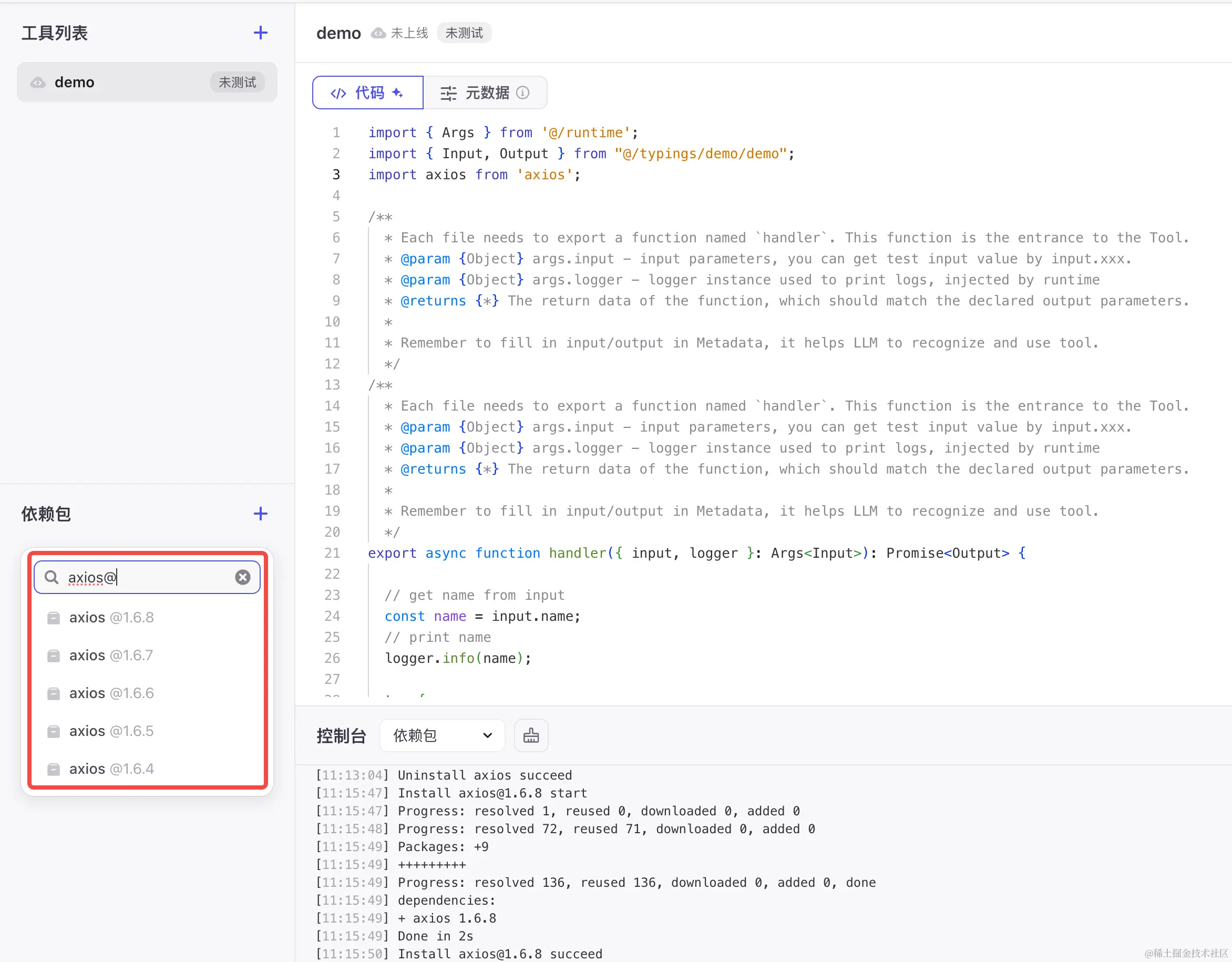The height and width of the screenshot is (962, 1232).
Task: Click line 1 import Args code
Action: [x=503, y=132]
